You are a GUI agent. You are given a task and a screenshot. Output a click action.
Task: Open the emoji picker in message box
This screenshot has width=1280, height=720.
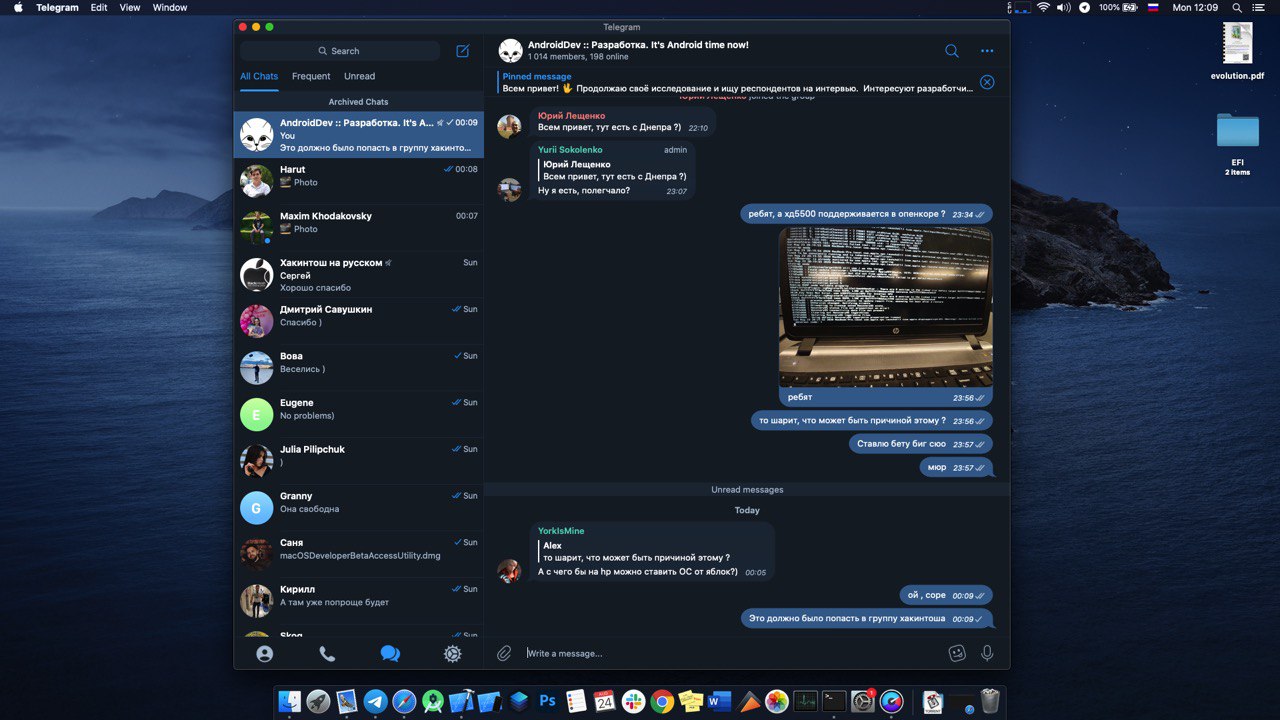click(957, 653)
